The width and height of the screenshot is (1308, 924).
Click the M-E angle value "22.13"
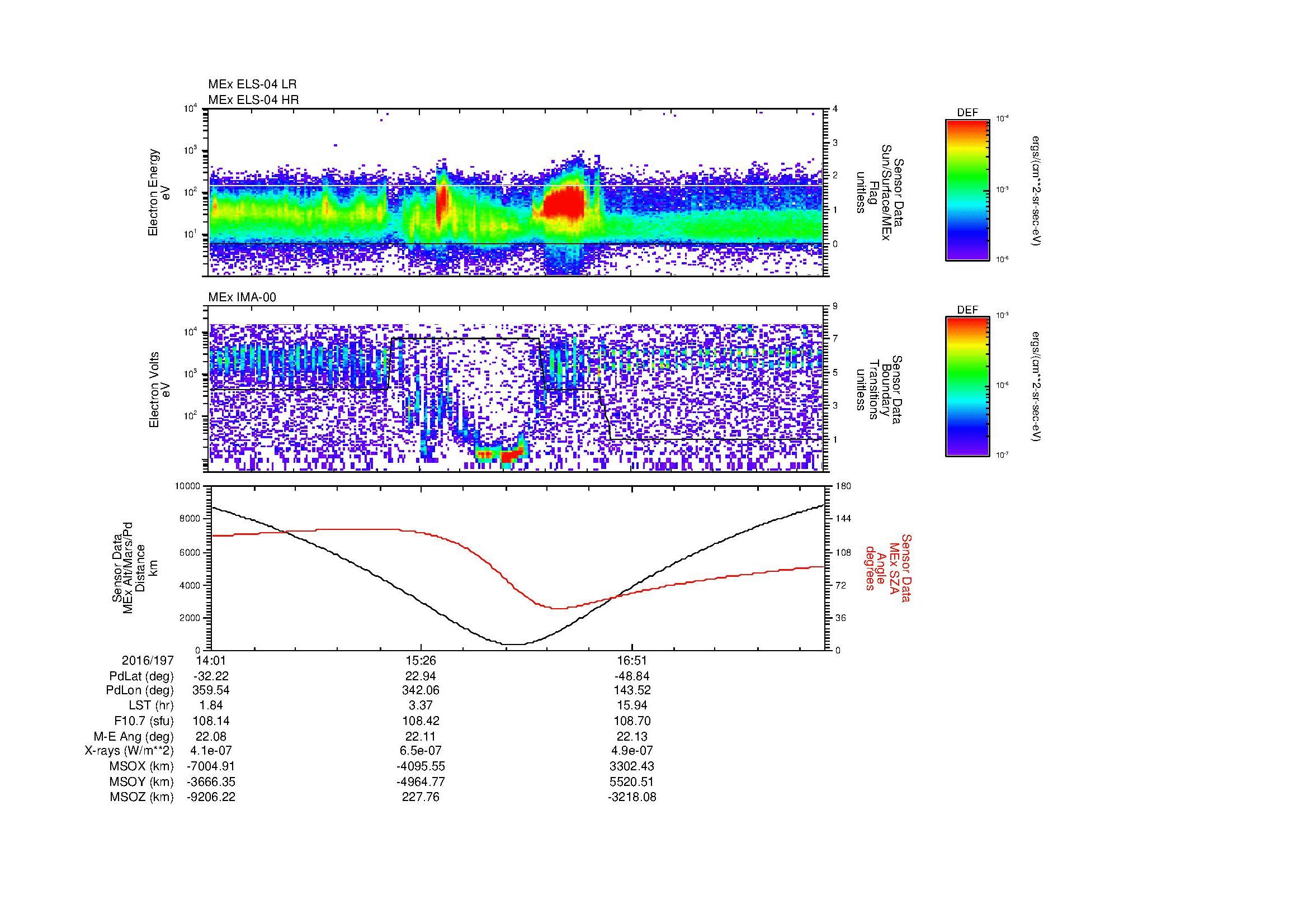point(632,737)
